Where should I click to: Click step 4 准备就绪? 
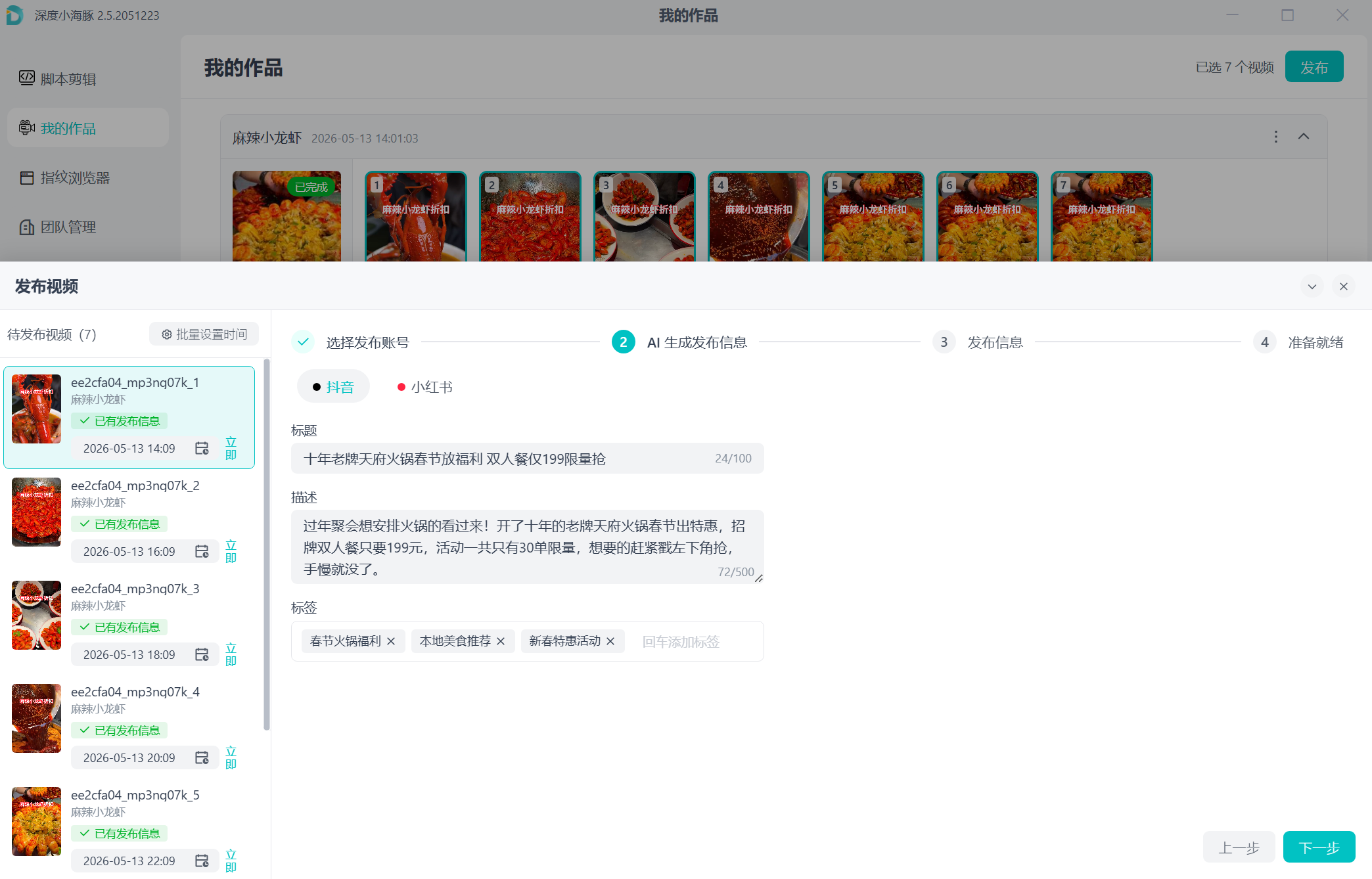[1298, 342]
